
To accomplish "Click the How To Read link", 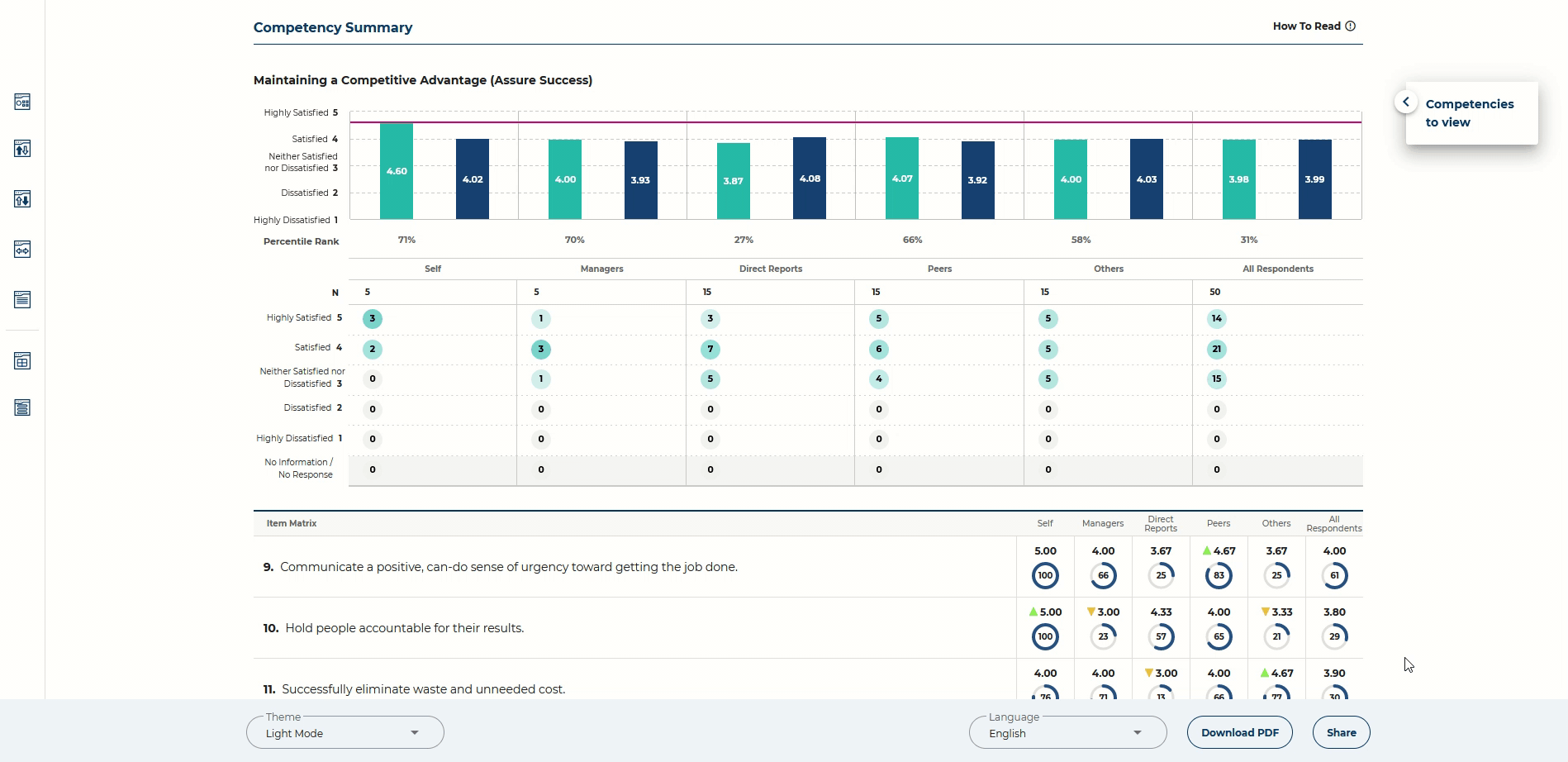I will (1307, 26).
